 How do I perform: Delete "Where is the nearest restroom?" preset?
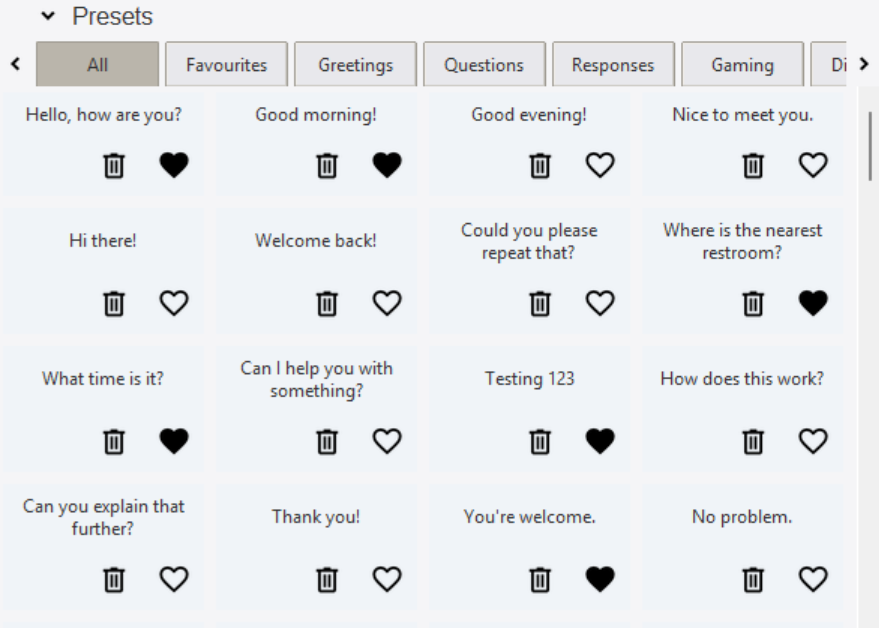tap(753, 304)
